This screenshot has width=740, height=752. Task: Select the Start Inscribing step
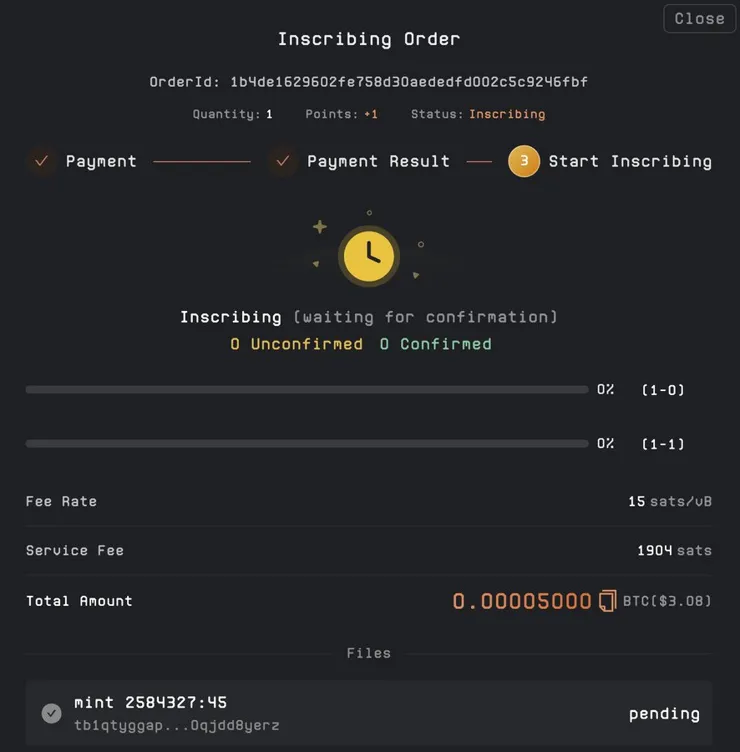point(630,161)
